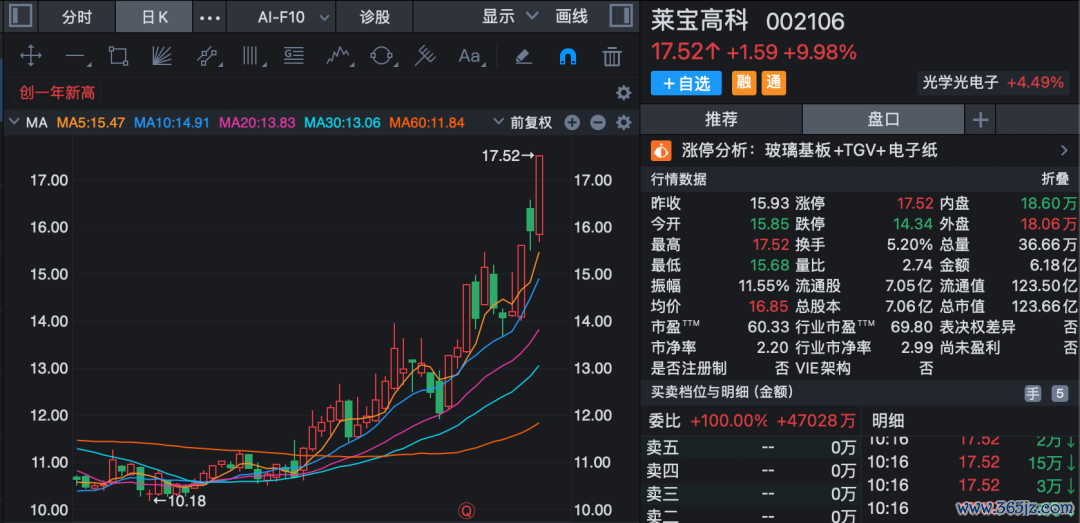
Task: Click the ＋自选 add to watchlist button
Action: point(686,83)
